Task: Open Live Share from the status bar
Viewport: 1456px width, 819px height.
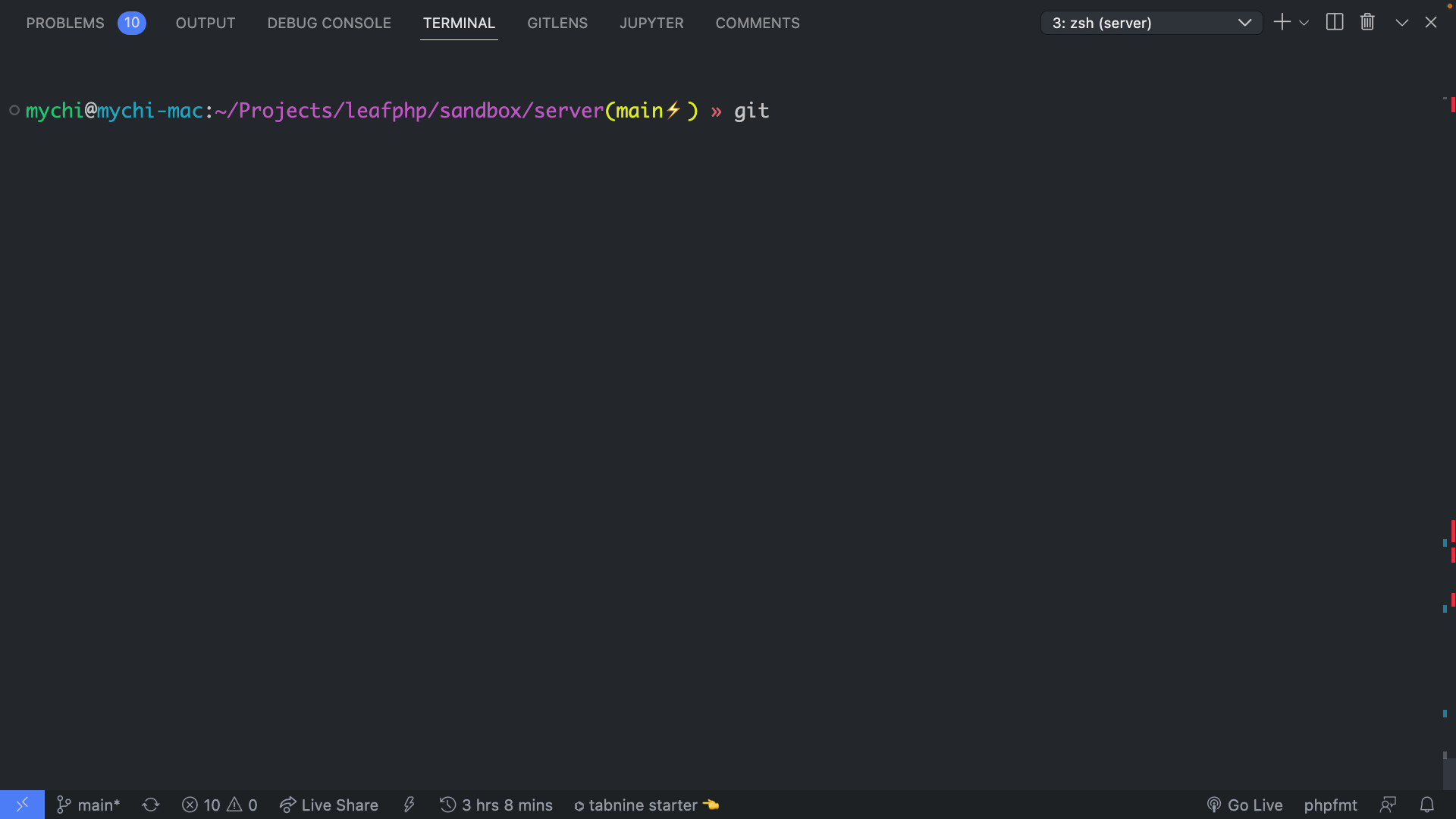Action: [x=329, y=805]
